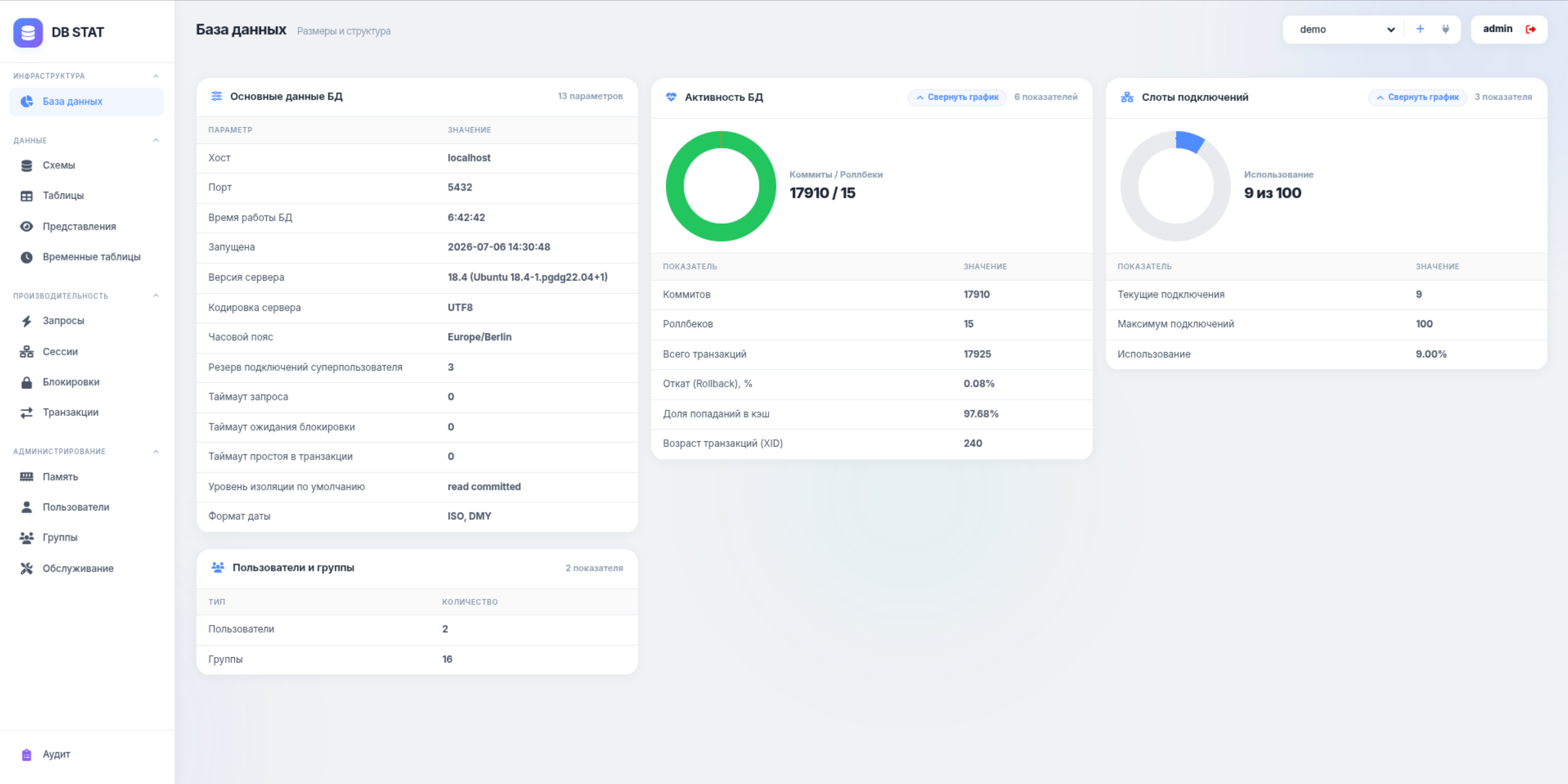This screenshot has height=784, width=1568.
Task: Open the Memory chip icon (Память)
Action: [26, 477]
